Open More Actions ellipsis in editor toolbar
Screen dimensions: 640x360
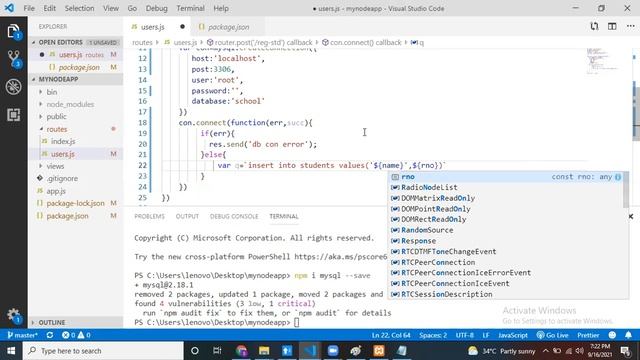(630, 27)
